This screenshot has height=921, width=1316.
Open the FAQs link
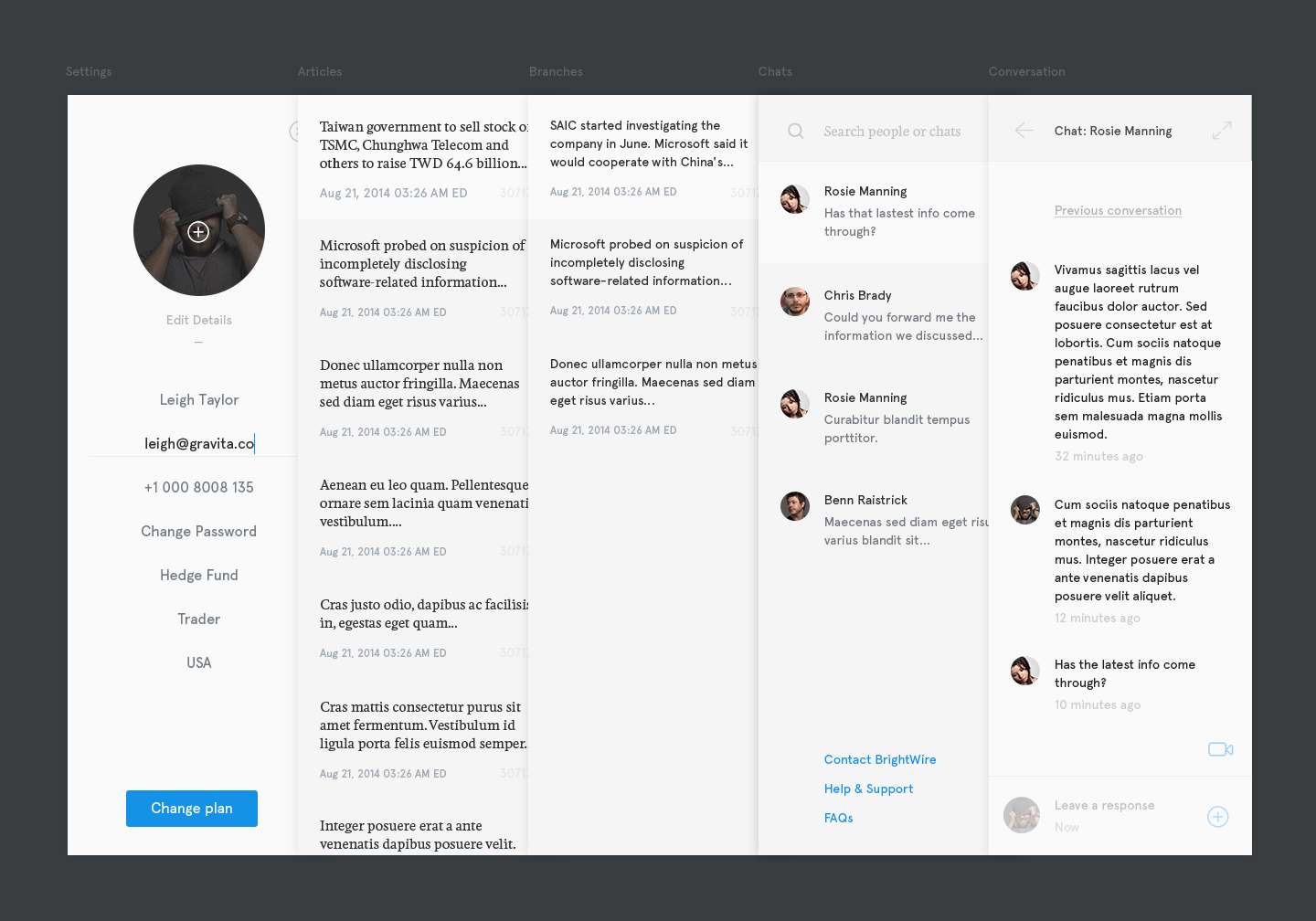(838, 818)
